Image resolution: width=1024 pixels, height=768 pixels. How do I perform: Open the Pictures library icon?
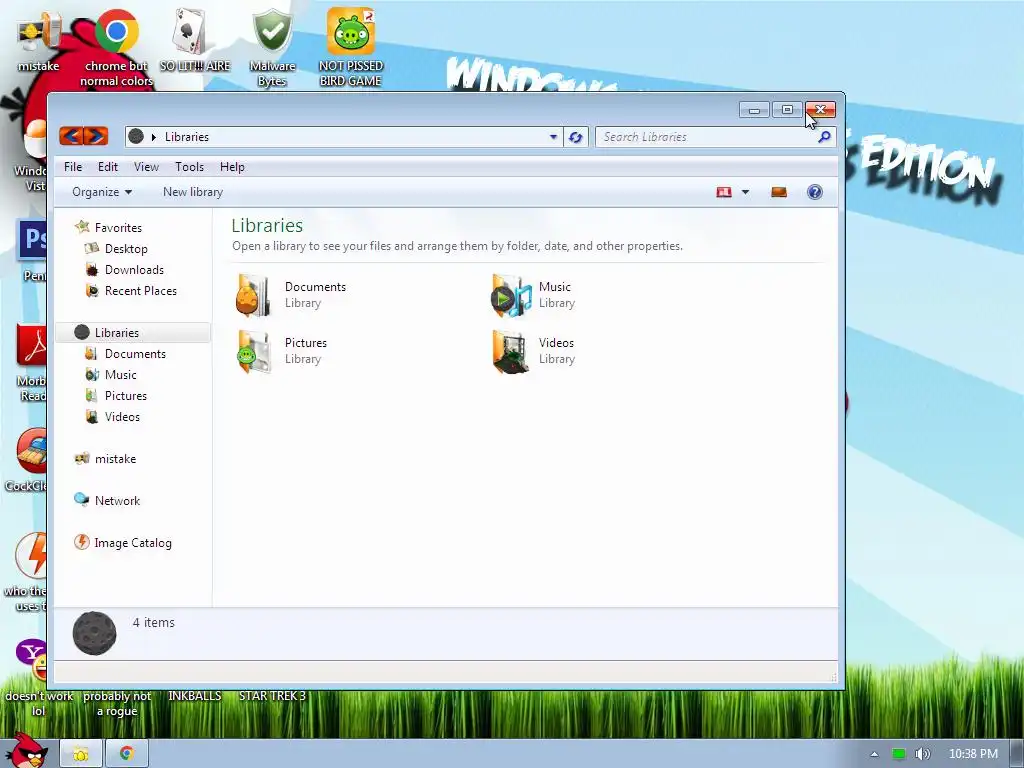(x=253, y=351)
